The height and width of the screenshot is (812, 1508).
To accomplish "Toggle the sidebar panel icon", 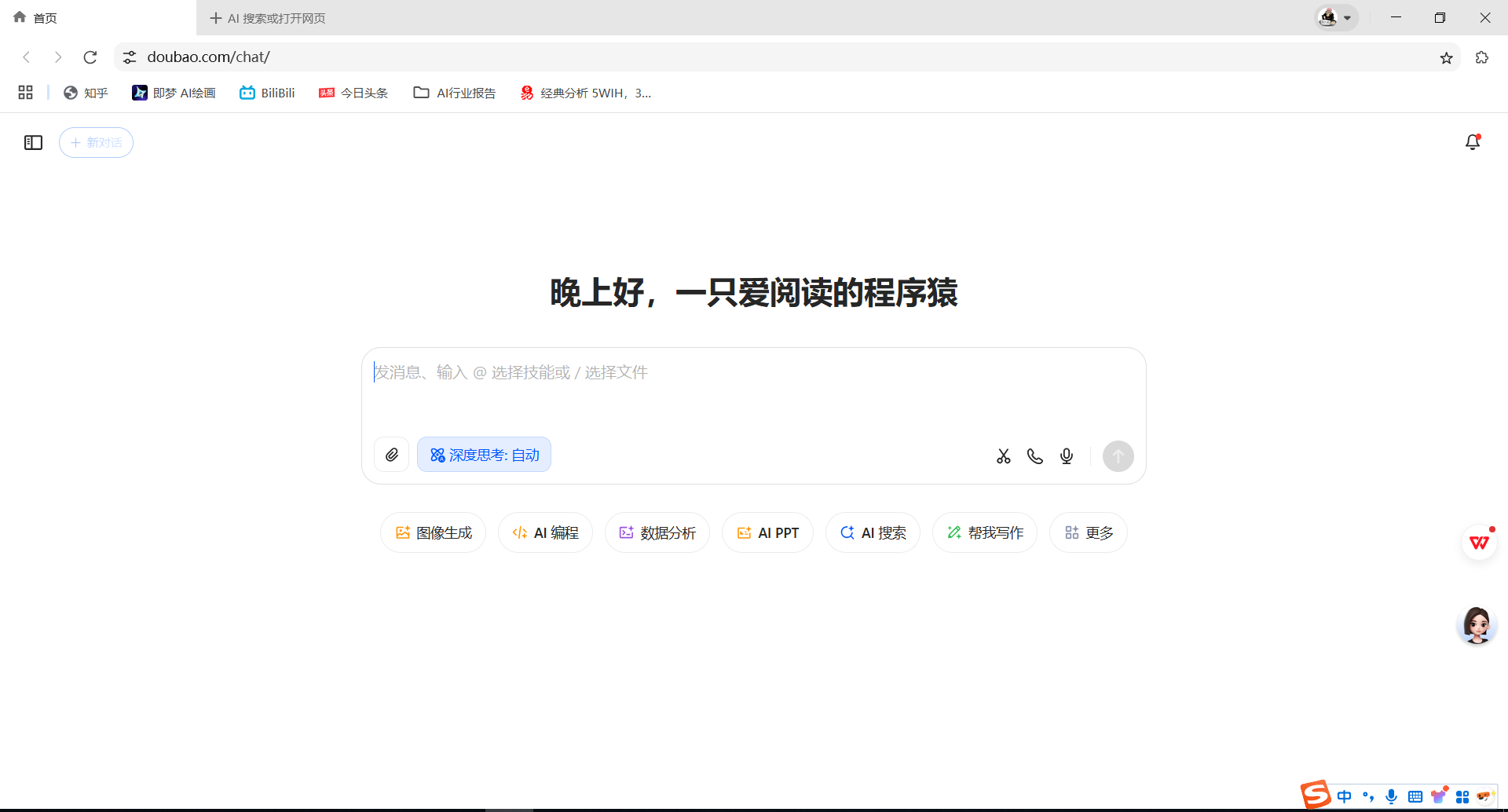I will pos(33,142).
